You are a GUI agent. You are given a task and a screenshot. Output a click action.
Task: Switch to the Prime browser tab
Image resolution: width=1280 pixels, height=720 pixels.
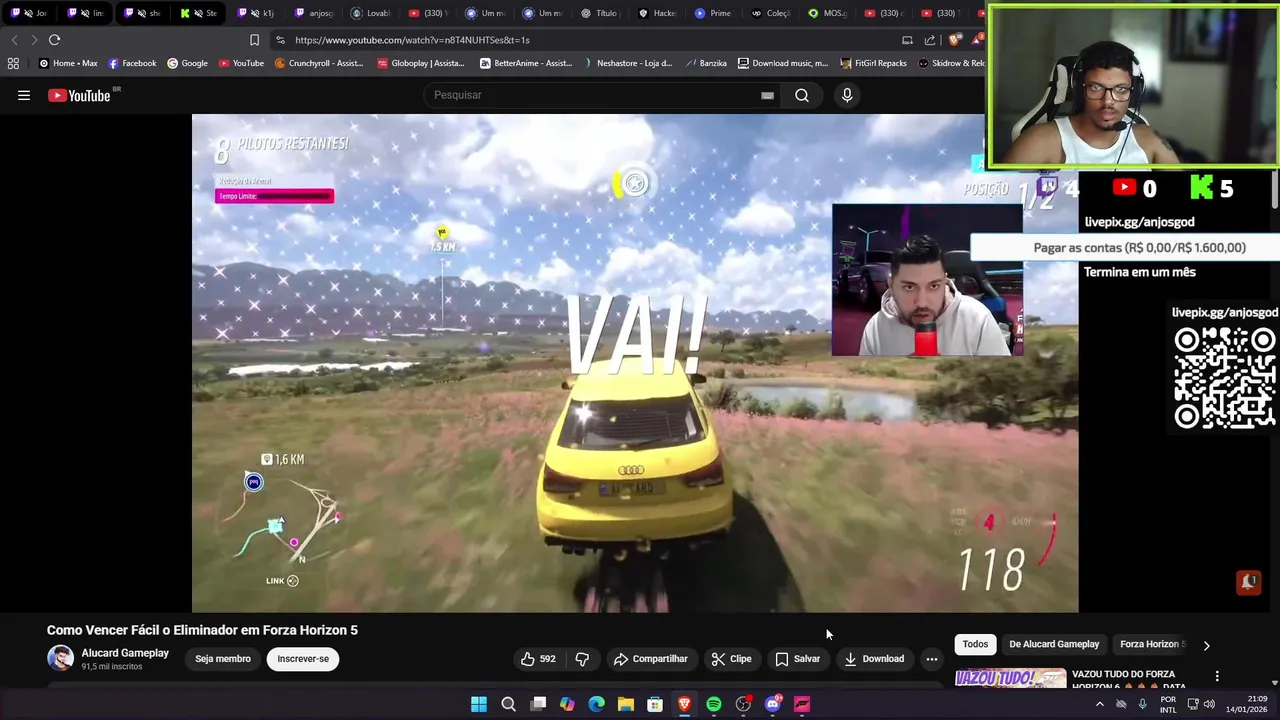[x=713, y=13]
